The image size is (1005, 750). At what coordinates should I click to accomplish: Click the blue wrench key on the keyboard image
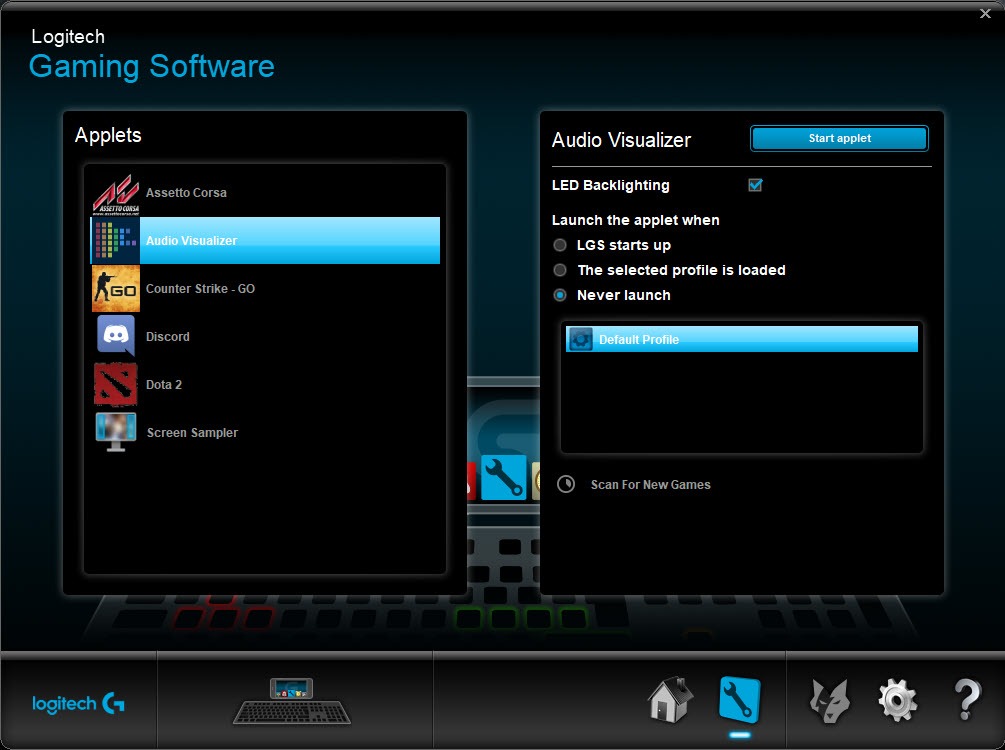(x=503, y=478)
